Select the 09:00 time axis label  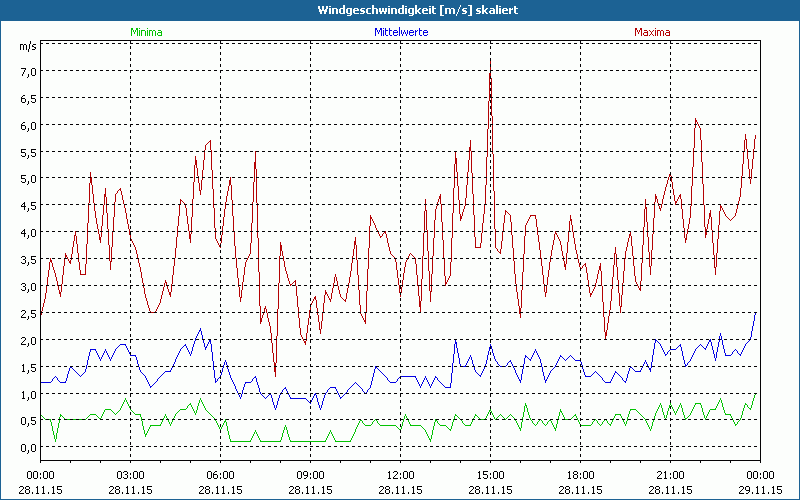pyautogui.click(x=311, y=475)
